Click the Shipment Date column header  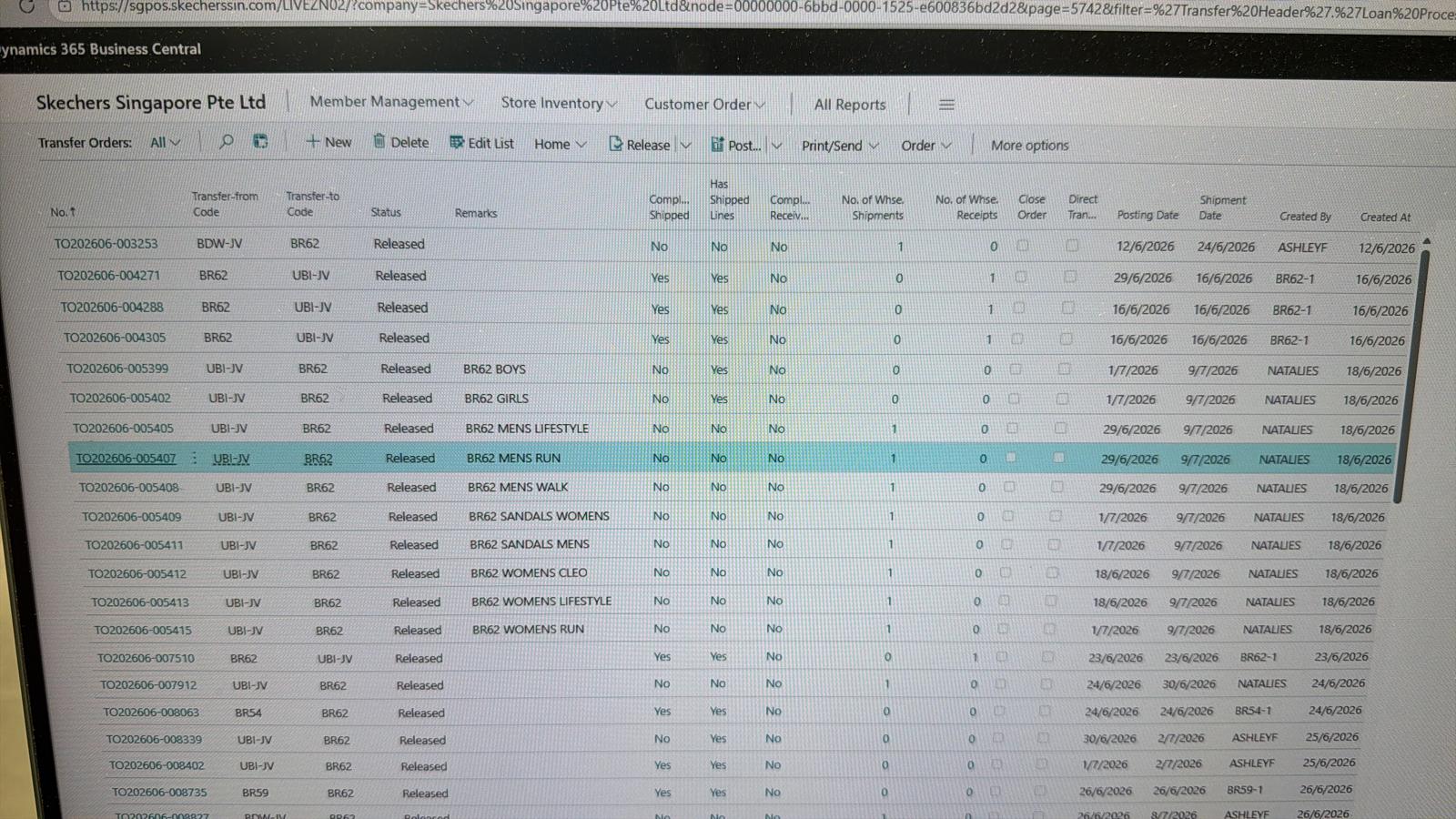(1222, 207)
